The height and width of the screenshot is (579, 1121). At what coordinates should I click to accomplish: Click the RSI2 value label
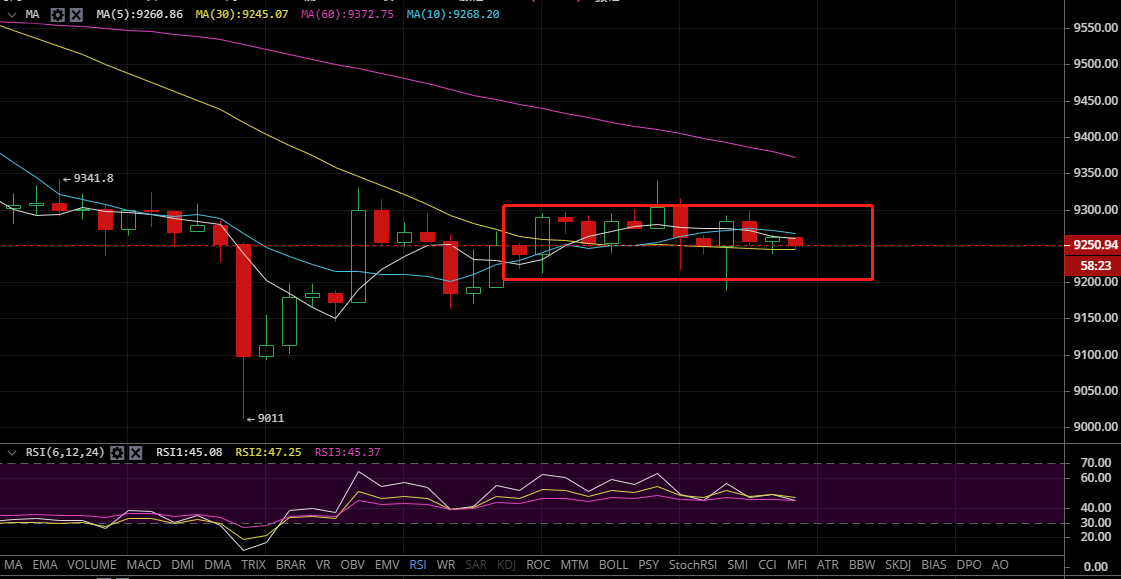click(266, 453)
